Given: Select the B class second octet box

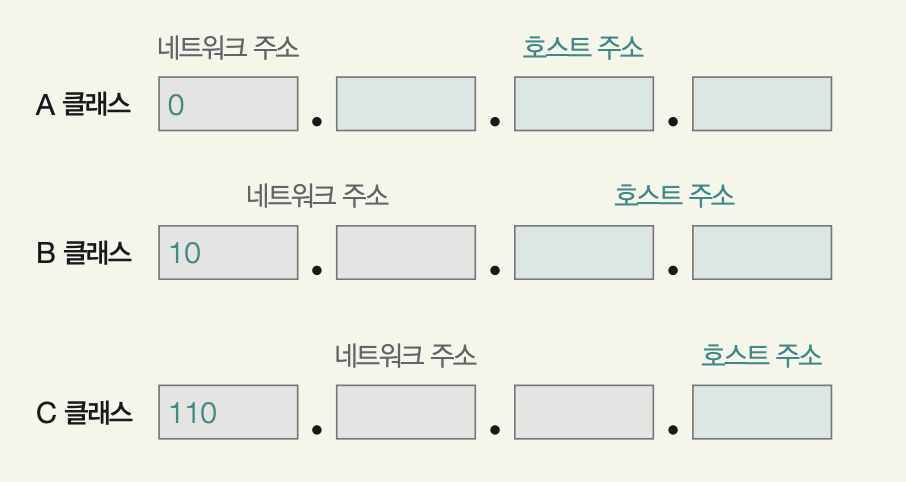Looking at the screenshot, I should [x=406, y=253].
